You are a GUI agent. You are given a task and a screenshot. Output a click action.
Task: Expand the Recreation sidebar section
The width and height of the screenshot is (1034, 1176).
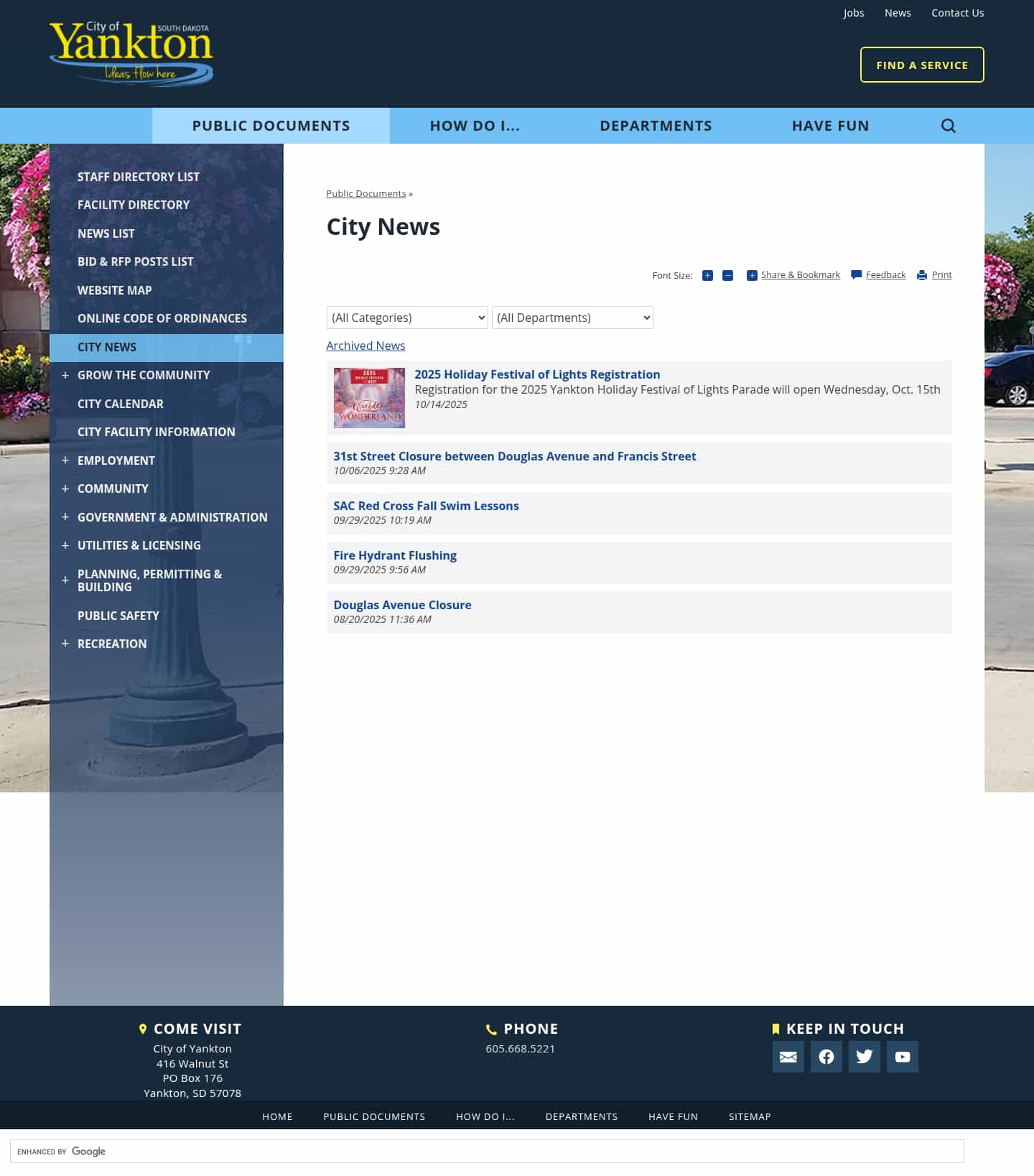tap(65, 644)
